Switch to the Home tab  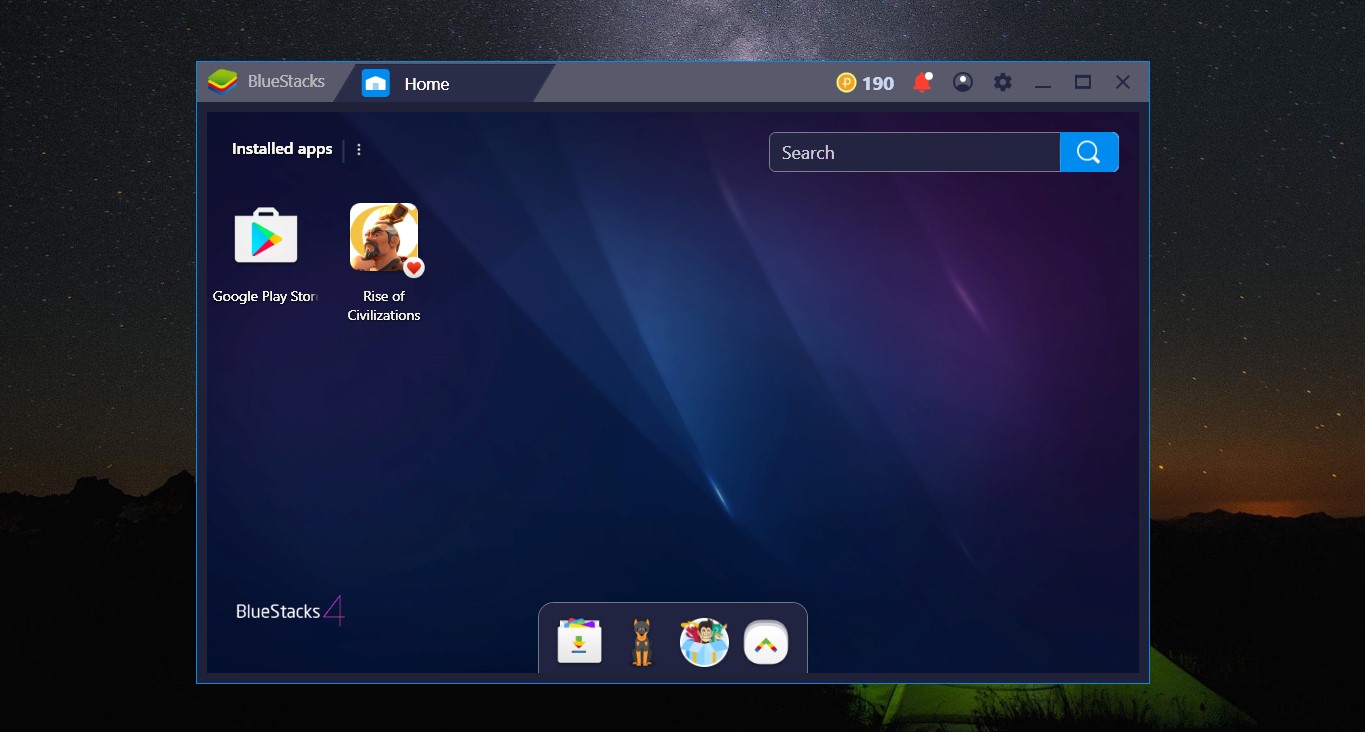click(x=426, y=84)
